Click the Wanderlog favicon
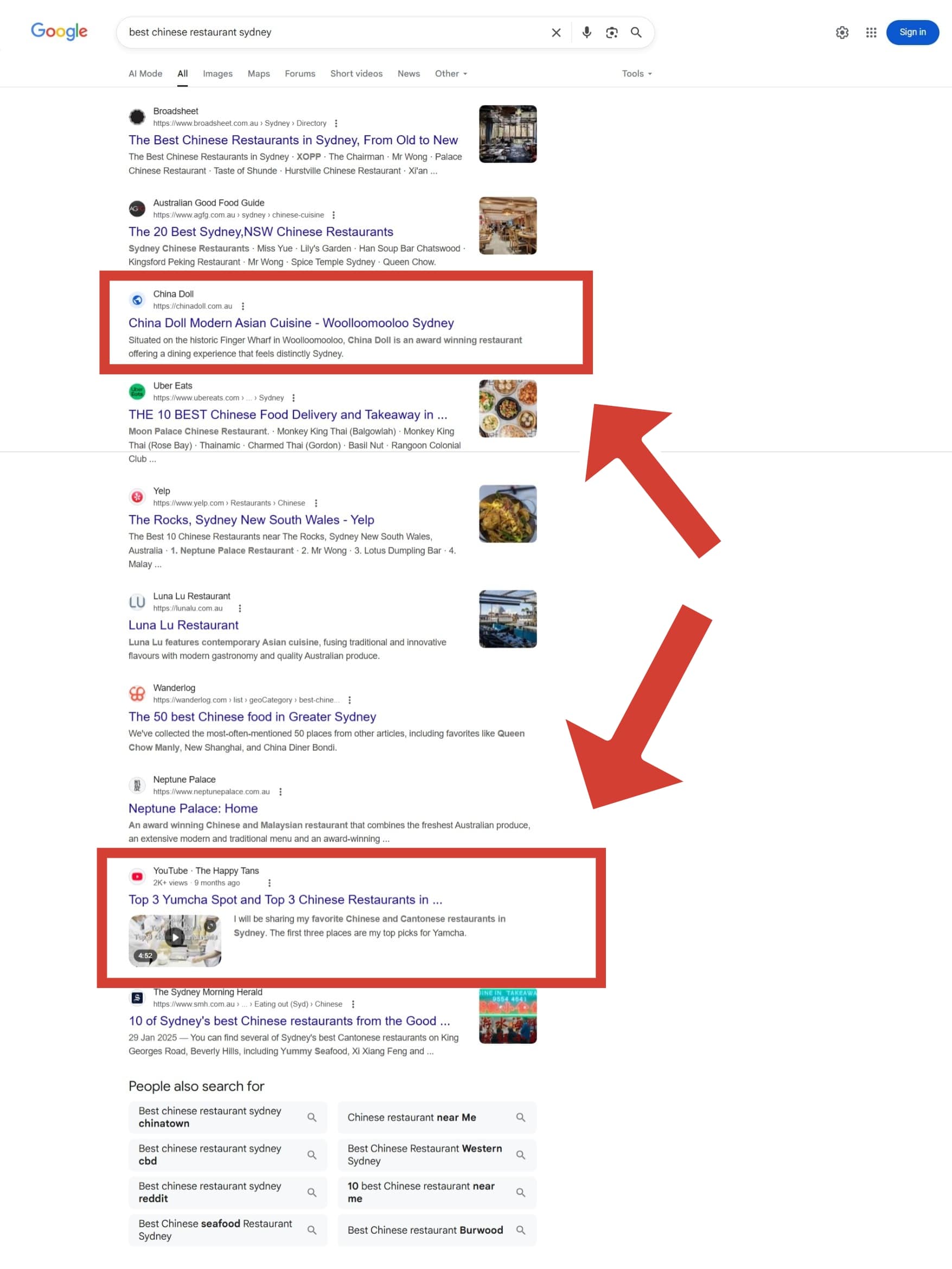Screen dimensions: 952x1269 coord(137,693)
